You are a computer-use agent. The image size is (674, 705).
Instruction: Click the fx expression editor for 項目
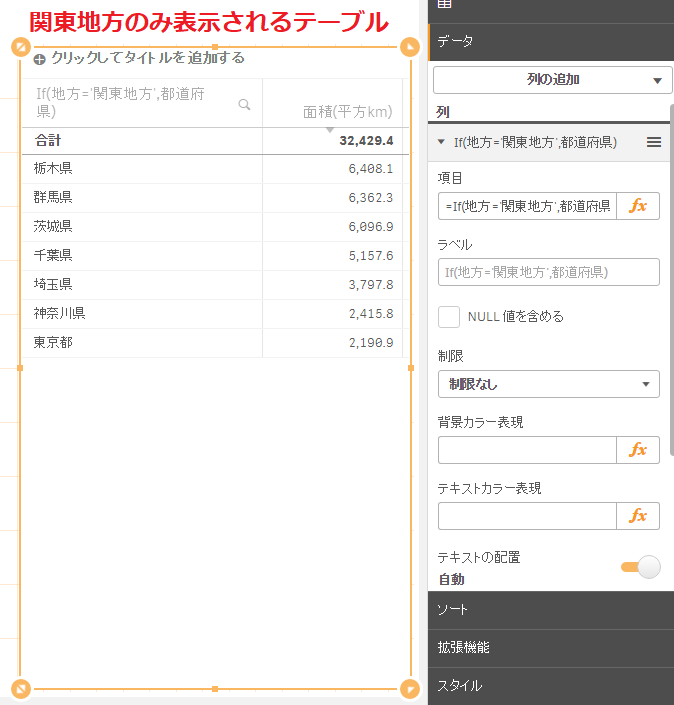coord(638,206)
